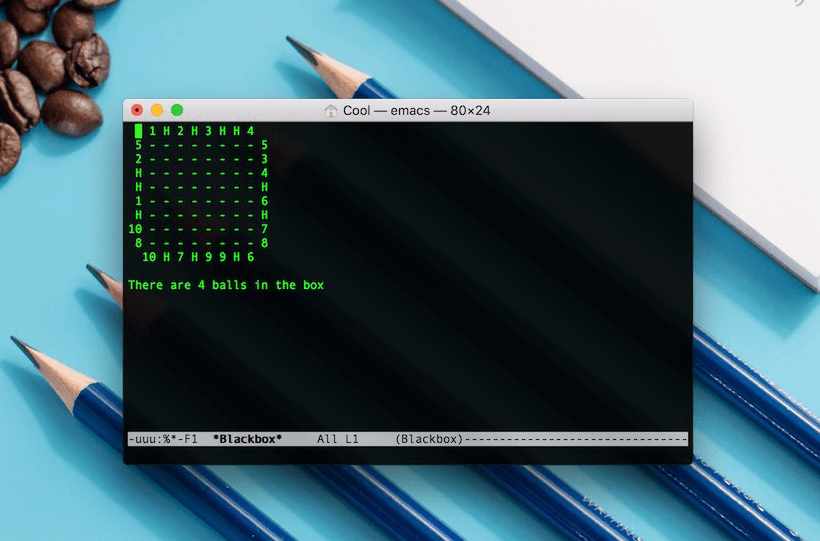Image resolution: width=820 pixels, height=541 pixels.
Task: Click the '8' at the left edge of the grid
Action: (139, 243)
